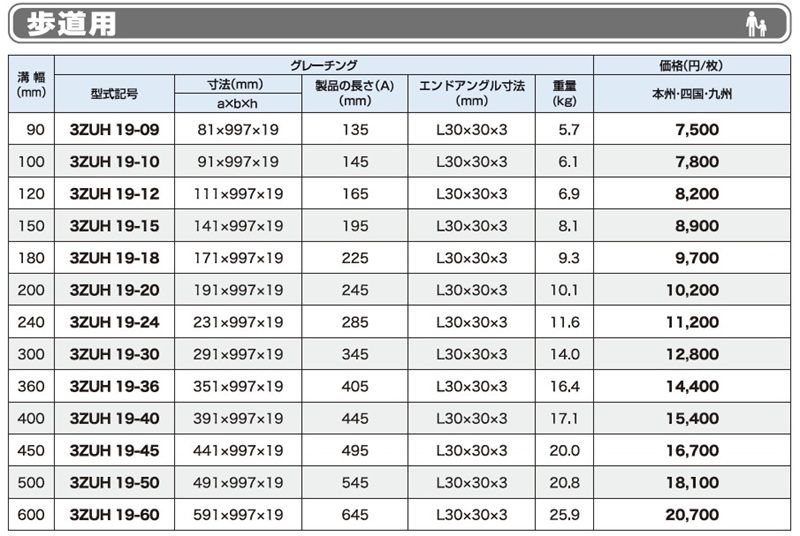Viewport: 800px width, 536px height.
Task: Click the 本州·四国·九州 header
Action: pos(692,94)
